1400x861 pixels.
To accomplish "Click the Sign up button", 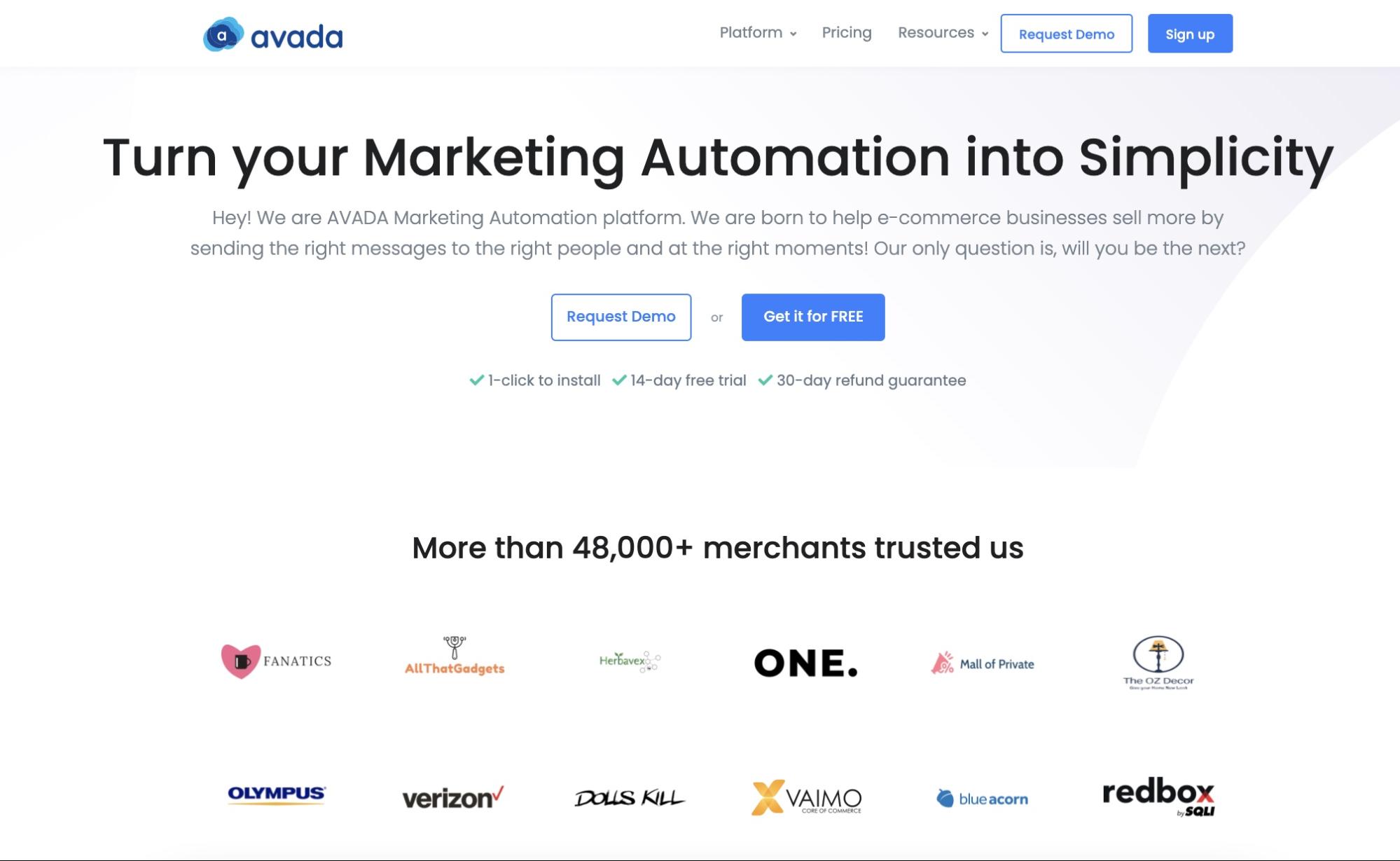I will [x=1190, y=33].
